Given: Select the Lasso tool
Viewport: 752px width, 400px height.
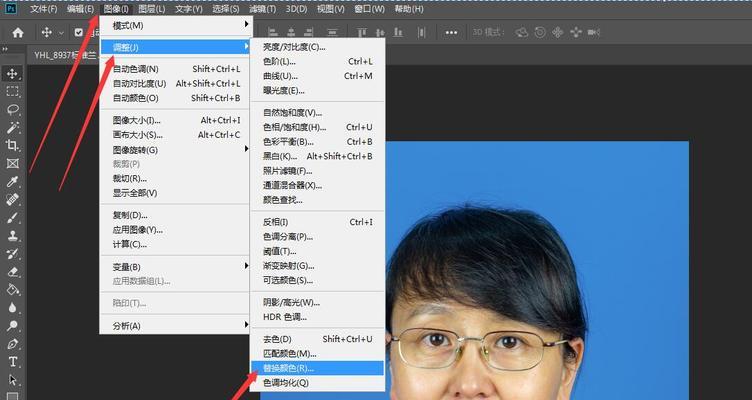Looking at the screenshot, I should point(13,109).
